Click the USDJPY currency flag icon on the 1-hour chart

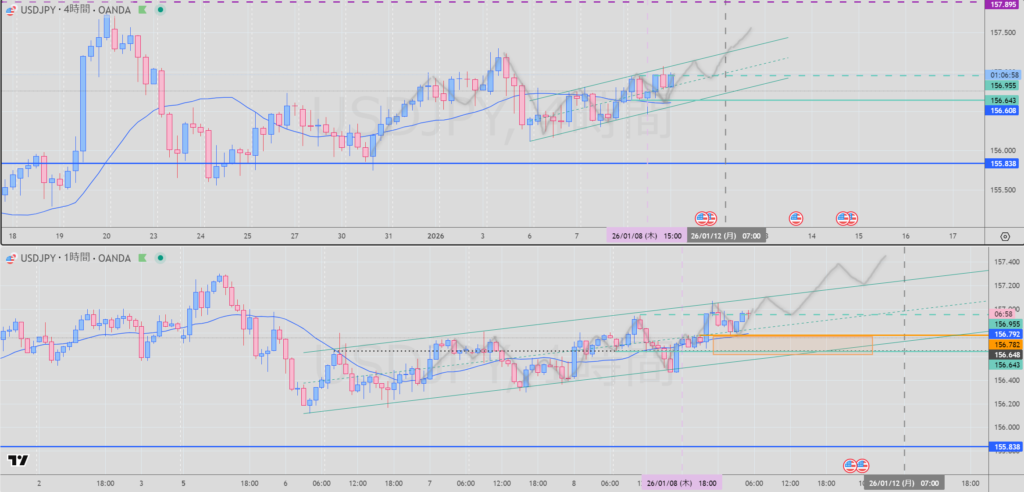11,258
